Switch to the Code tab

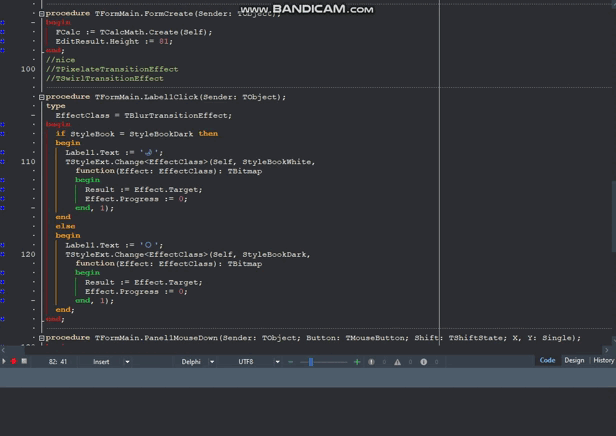[x=547, y=360]
